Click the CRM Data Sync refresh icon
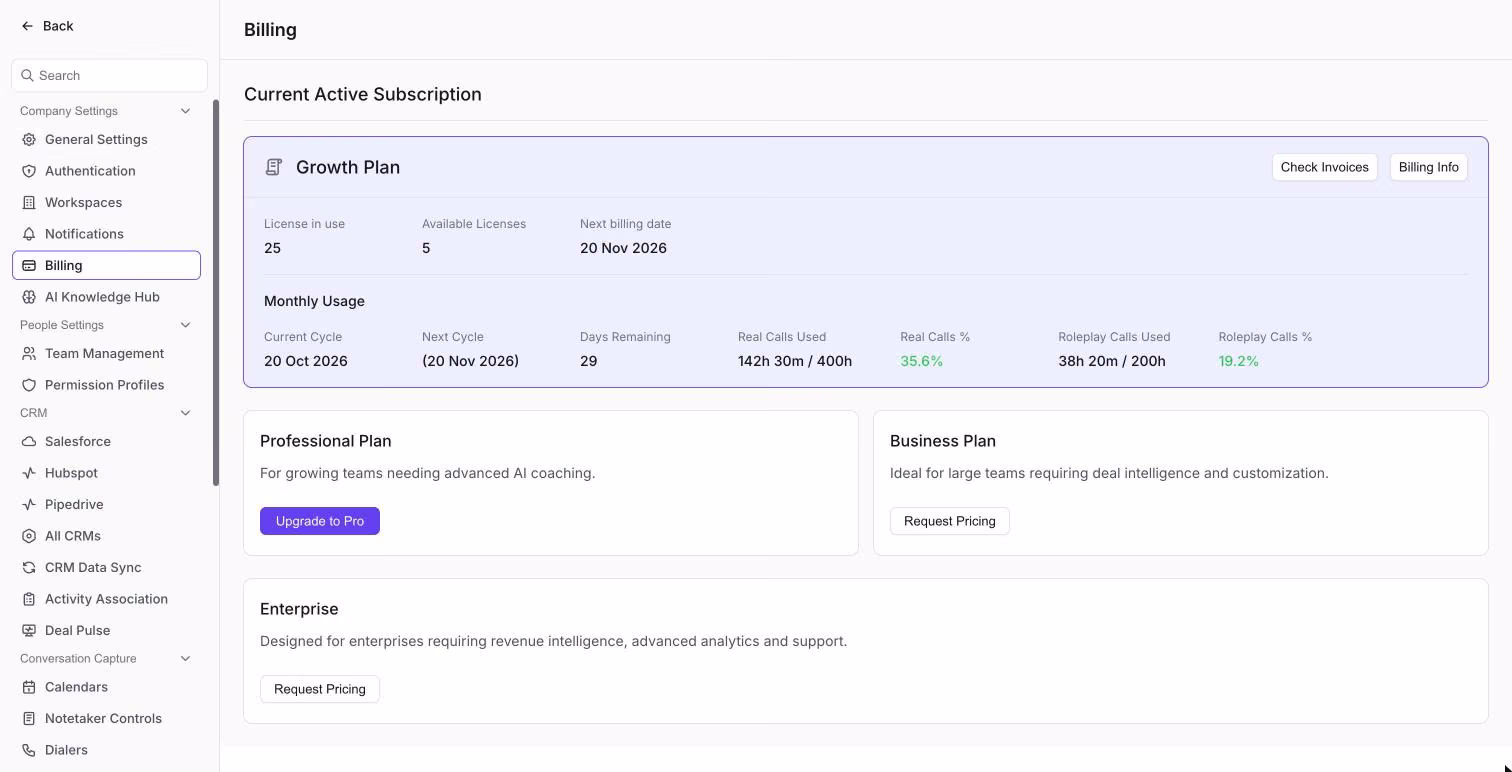The width and height of the screenshot is (1512, 772). point(29,568)
